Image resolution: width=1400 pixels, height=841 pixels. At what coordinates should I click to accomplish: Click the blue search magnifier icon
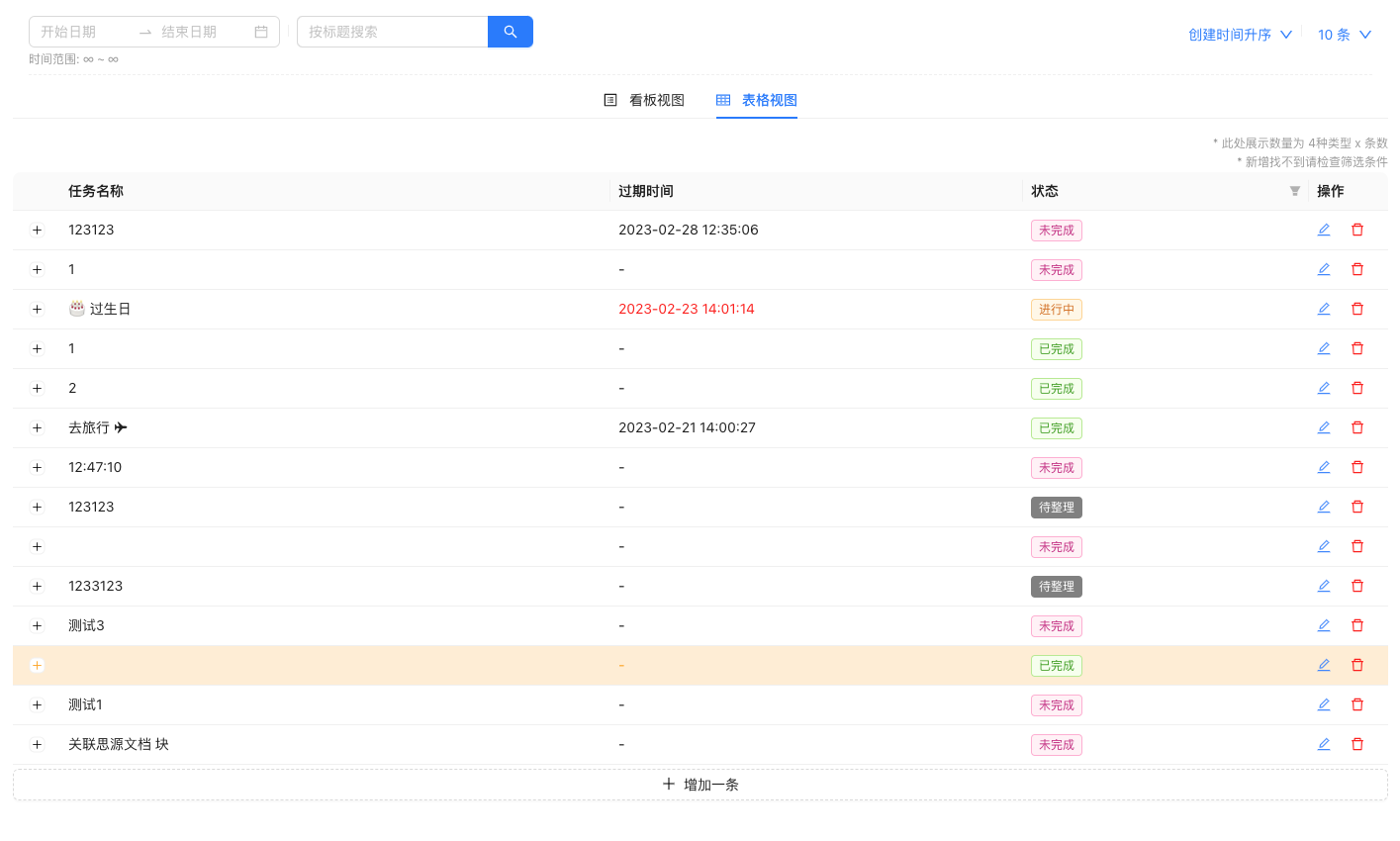pyautogui.click(x=511, y=31)
